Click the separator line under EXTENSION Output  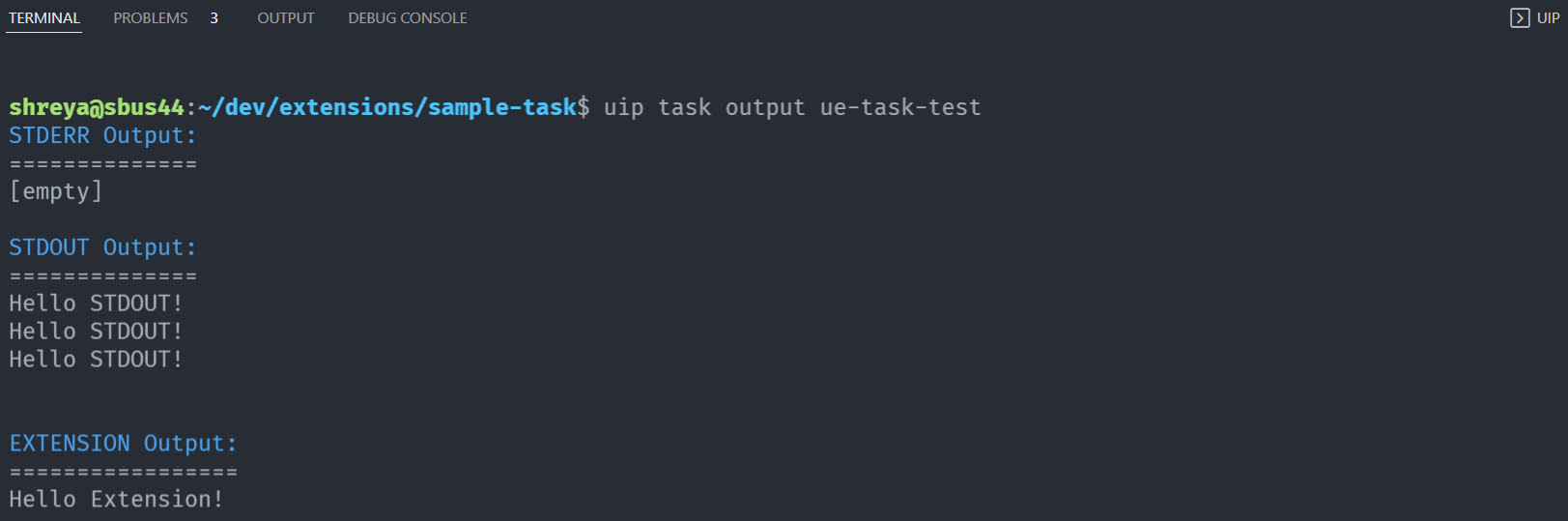123,472
